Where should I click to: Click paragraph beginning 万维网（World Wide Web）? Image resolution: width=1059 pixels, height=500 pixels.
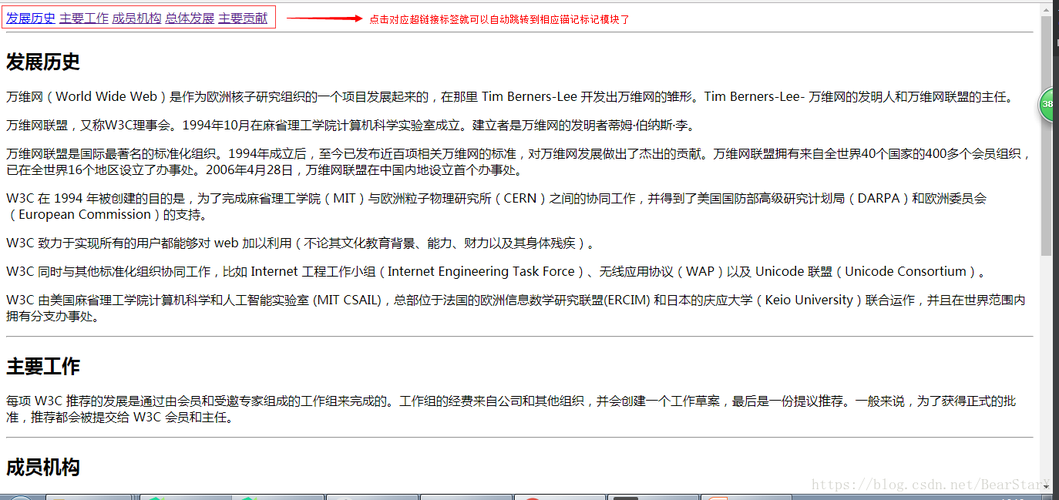pos(510,97)
